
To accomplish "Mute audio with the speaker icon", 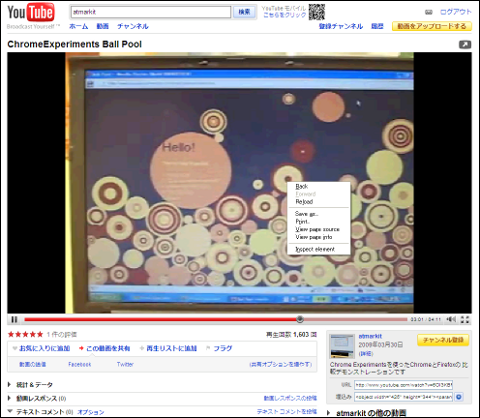I will 451,319.
